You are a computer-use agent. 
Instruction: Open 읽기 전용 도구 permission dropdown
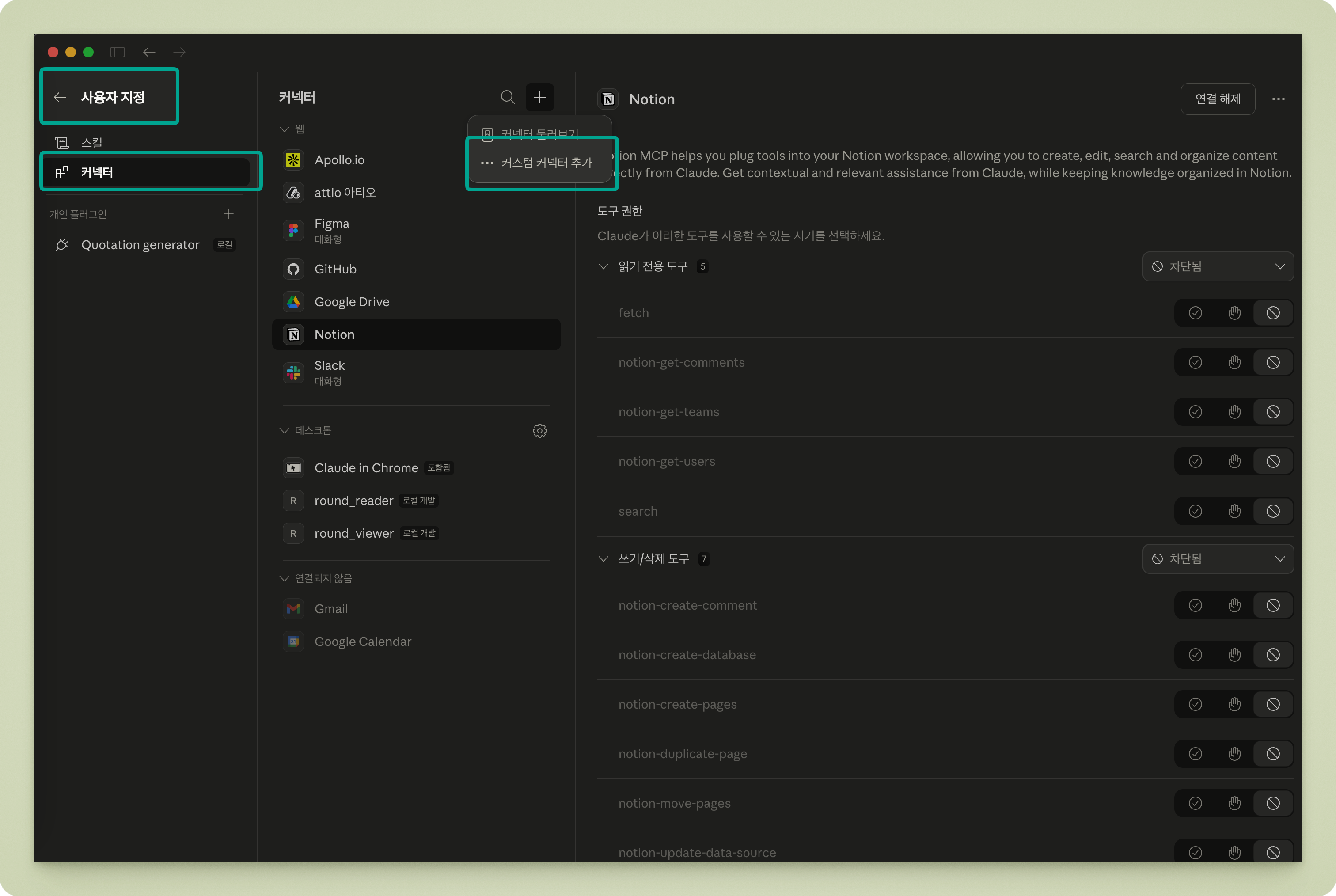(x=1218, y=266)
